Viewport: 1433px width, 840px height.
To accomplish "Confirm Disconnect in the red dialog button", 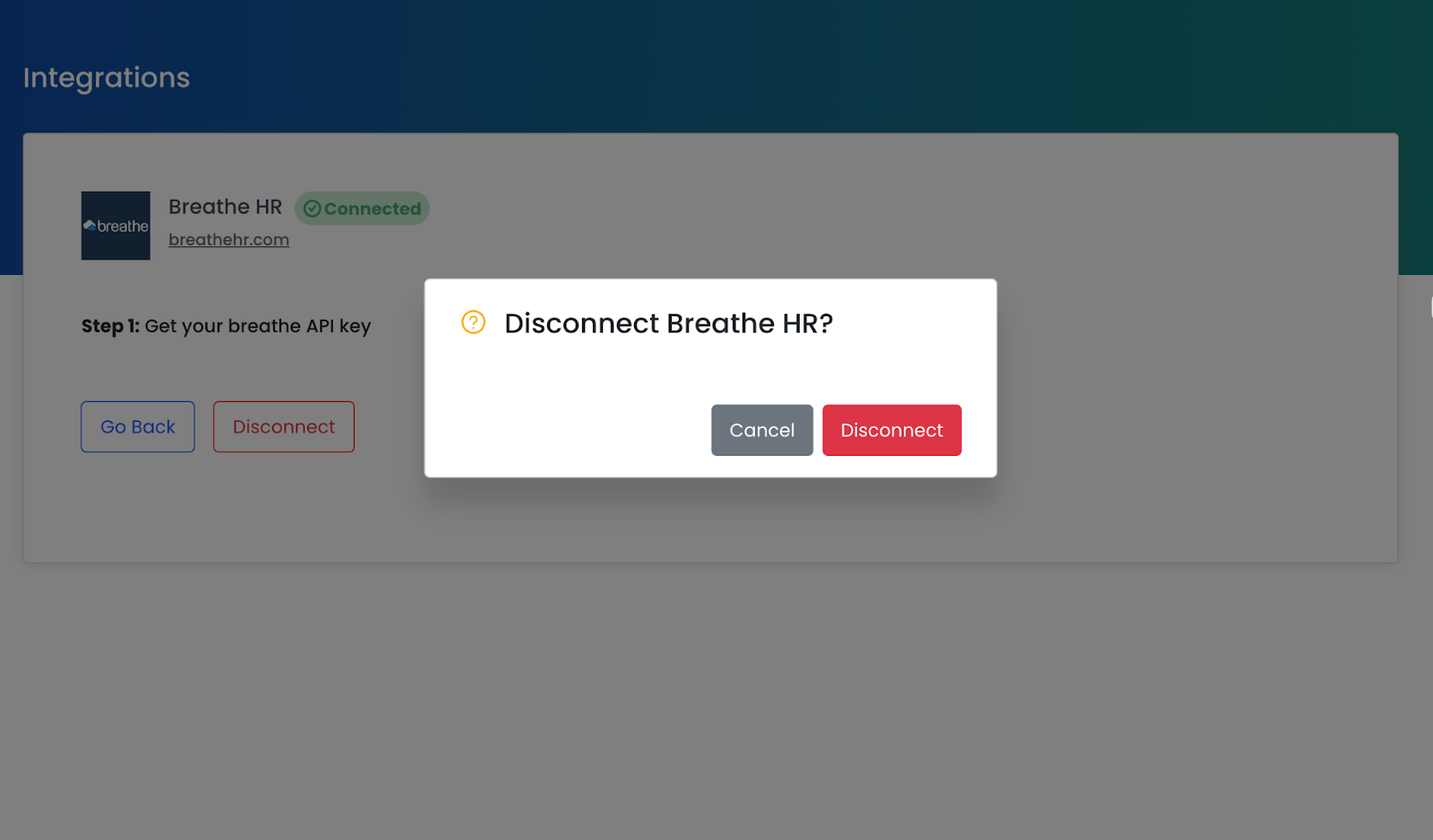I will click(892, 430).
